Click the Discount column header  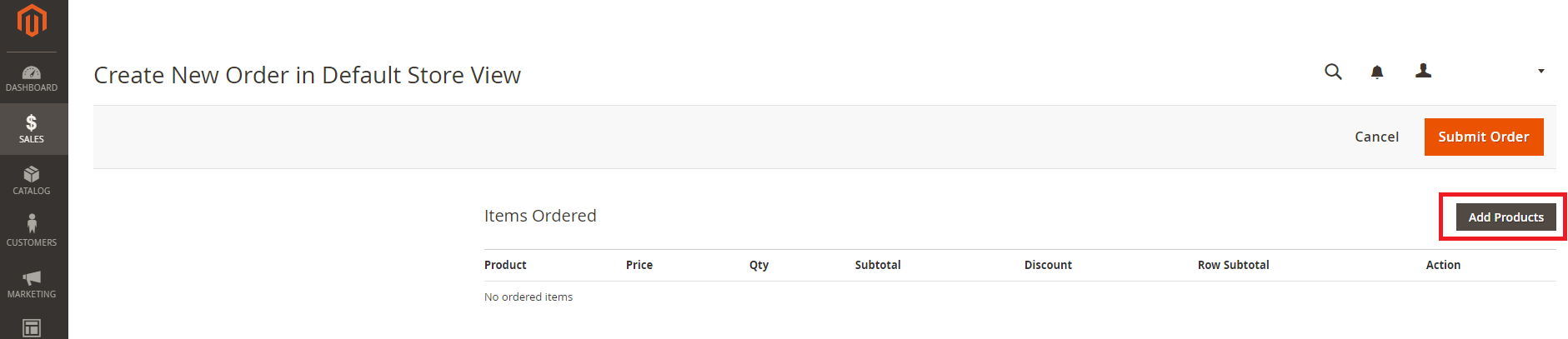(1048, 265)
